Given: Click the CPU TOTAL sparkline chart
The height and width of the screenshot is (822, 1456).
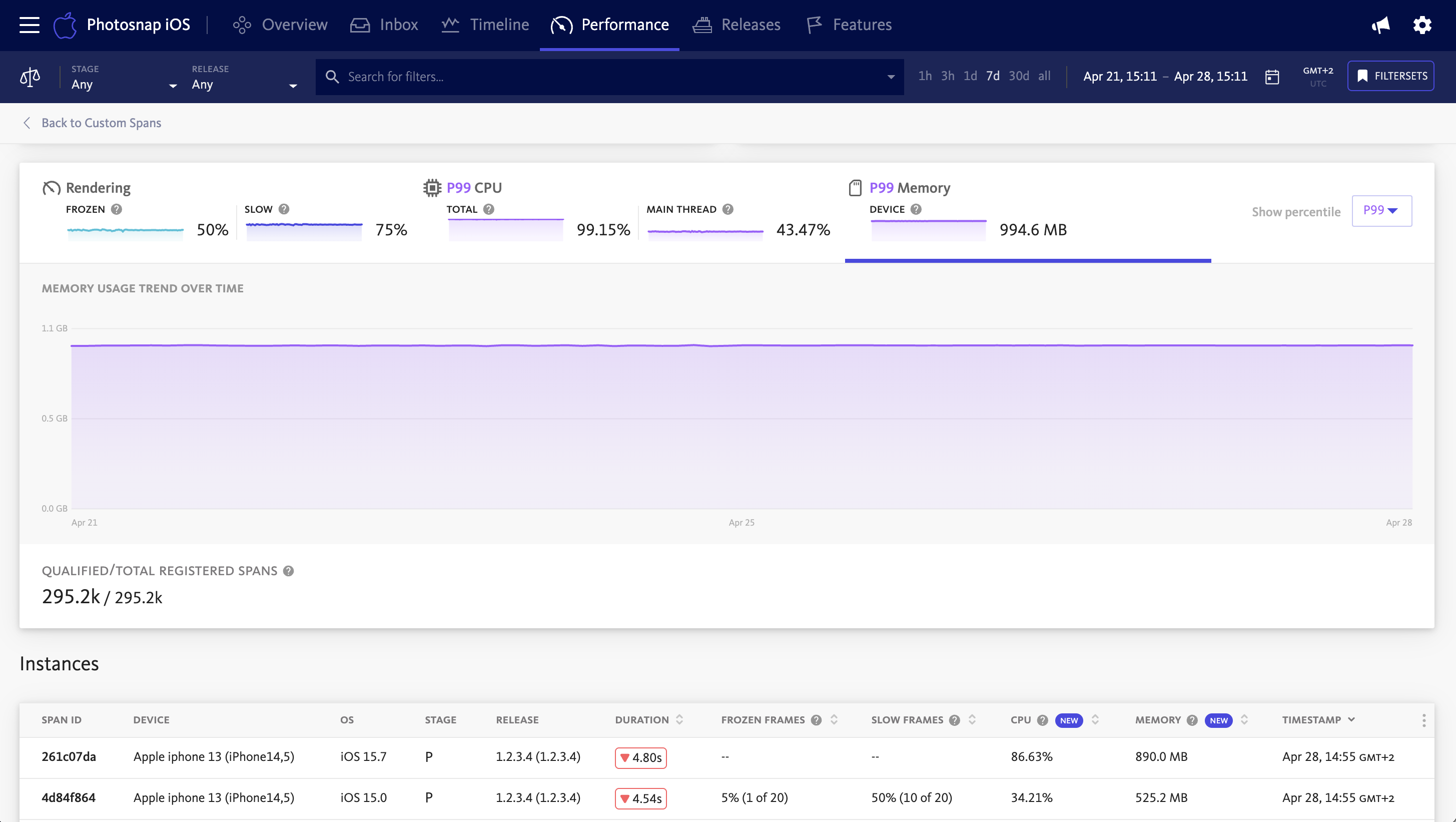Looking at the screenshot, I should [506, 230].
